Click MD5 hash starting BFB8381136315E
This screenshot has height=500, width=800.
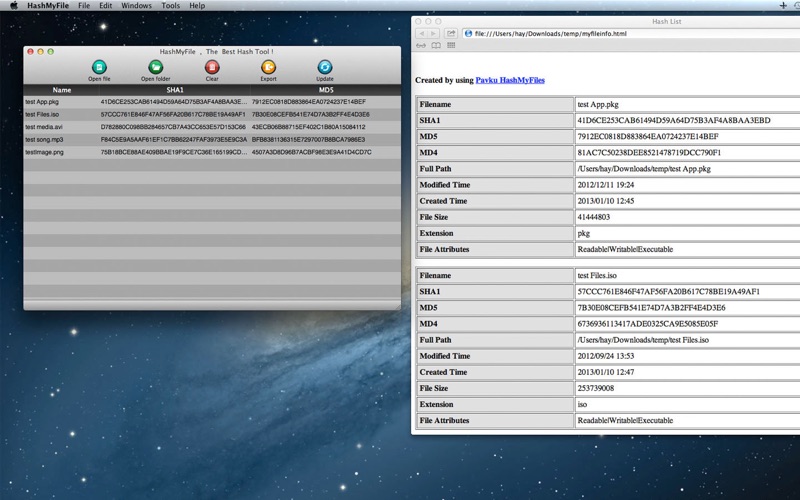309,140
